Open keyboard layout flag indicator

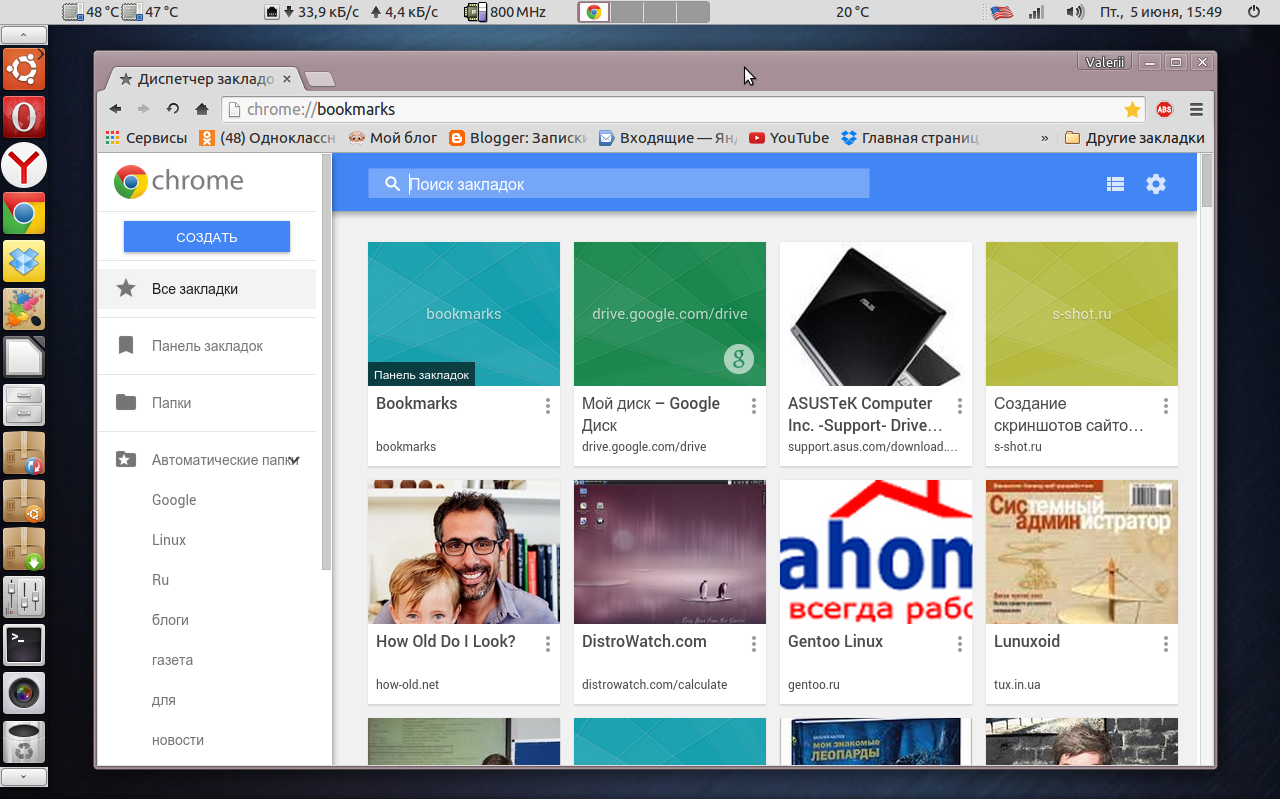pos(1001,12)
